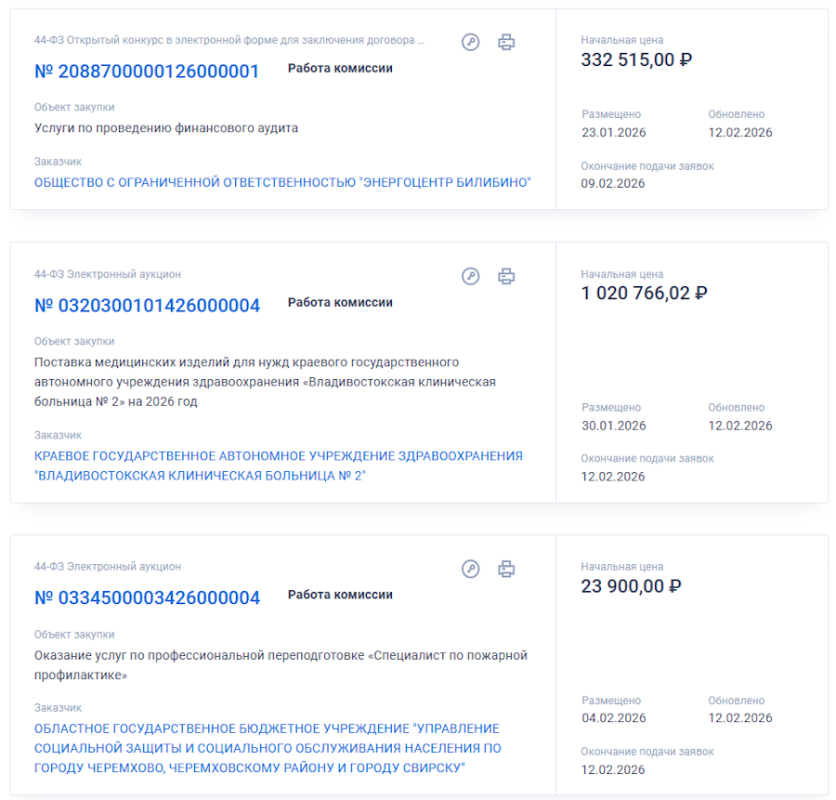
Task: Open customer link "ЭНЕРГОЦЕНТР БИЛИБИНО"
Action: coord(282,183)
